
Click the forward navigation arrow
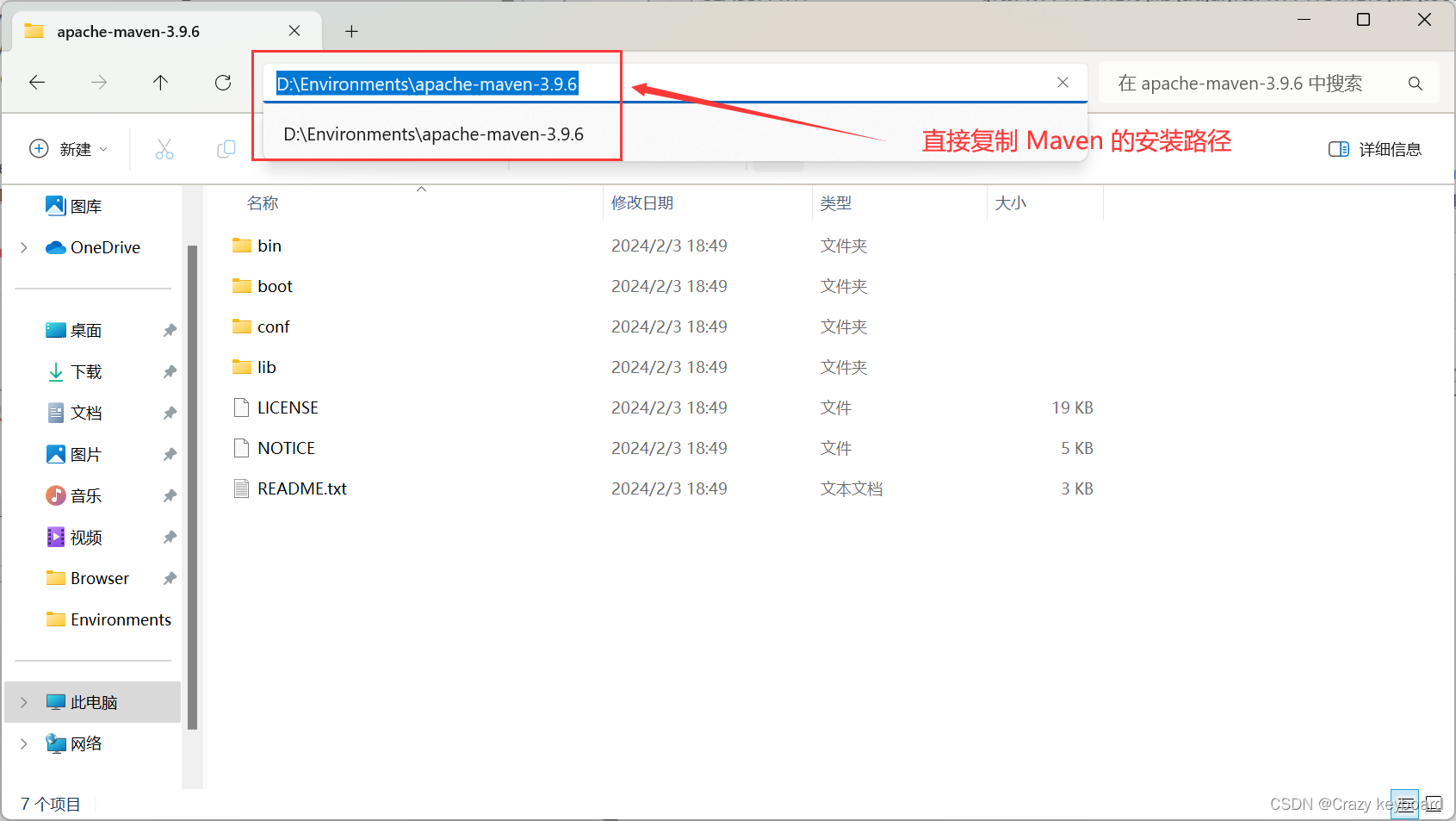pyautogui.click(x=98, y=83)
